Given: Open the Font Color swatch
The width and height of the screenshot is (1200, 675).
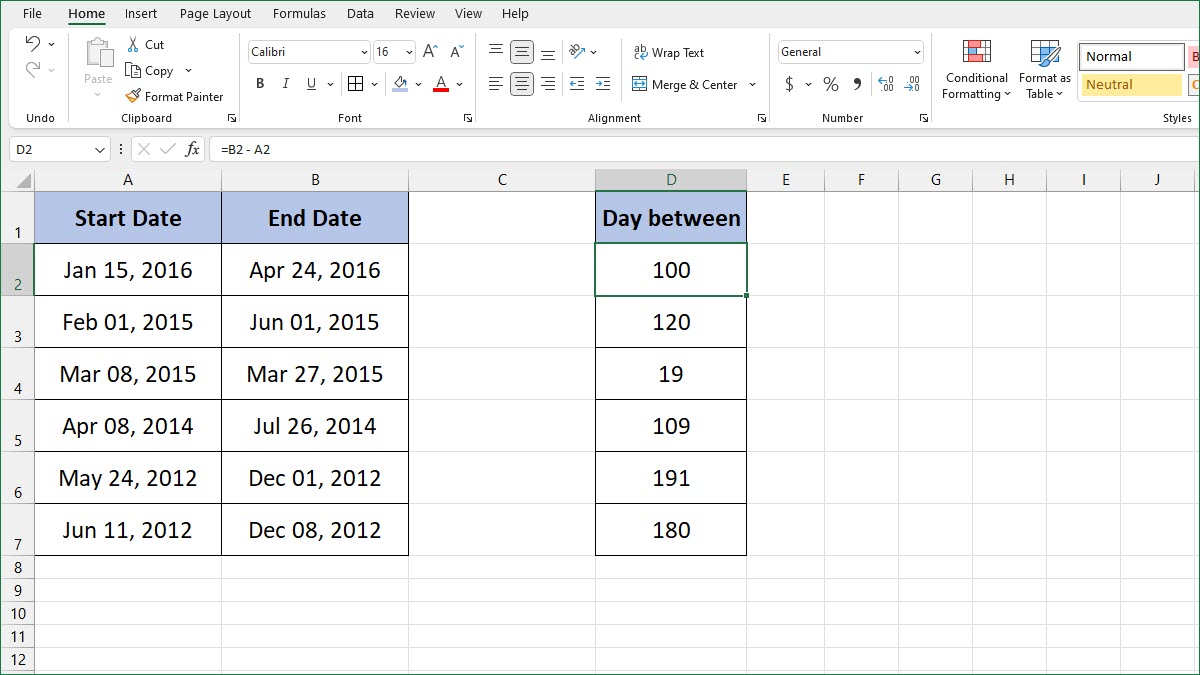Looking at the screenshot, I should [440, 84].
